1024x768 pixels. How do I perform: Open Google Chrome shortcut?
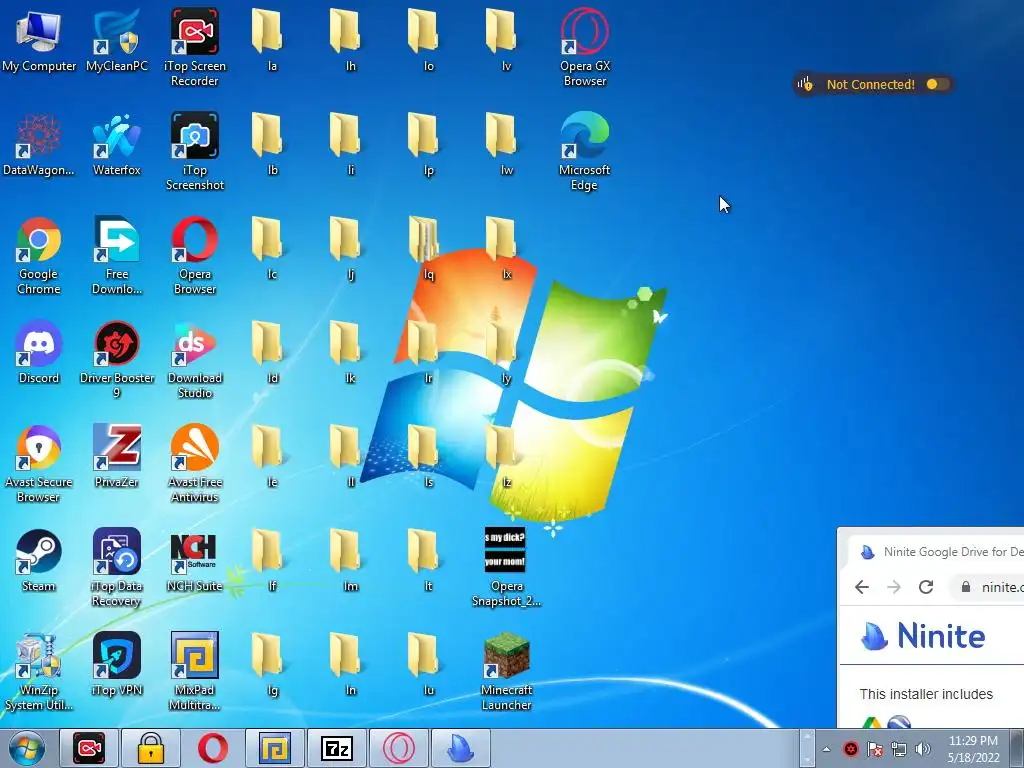click(x=39, y=255)
